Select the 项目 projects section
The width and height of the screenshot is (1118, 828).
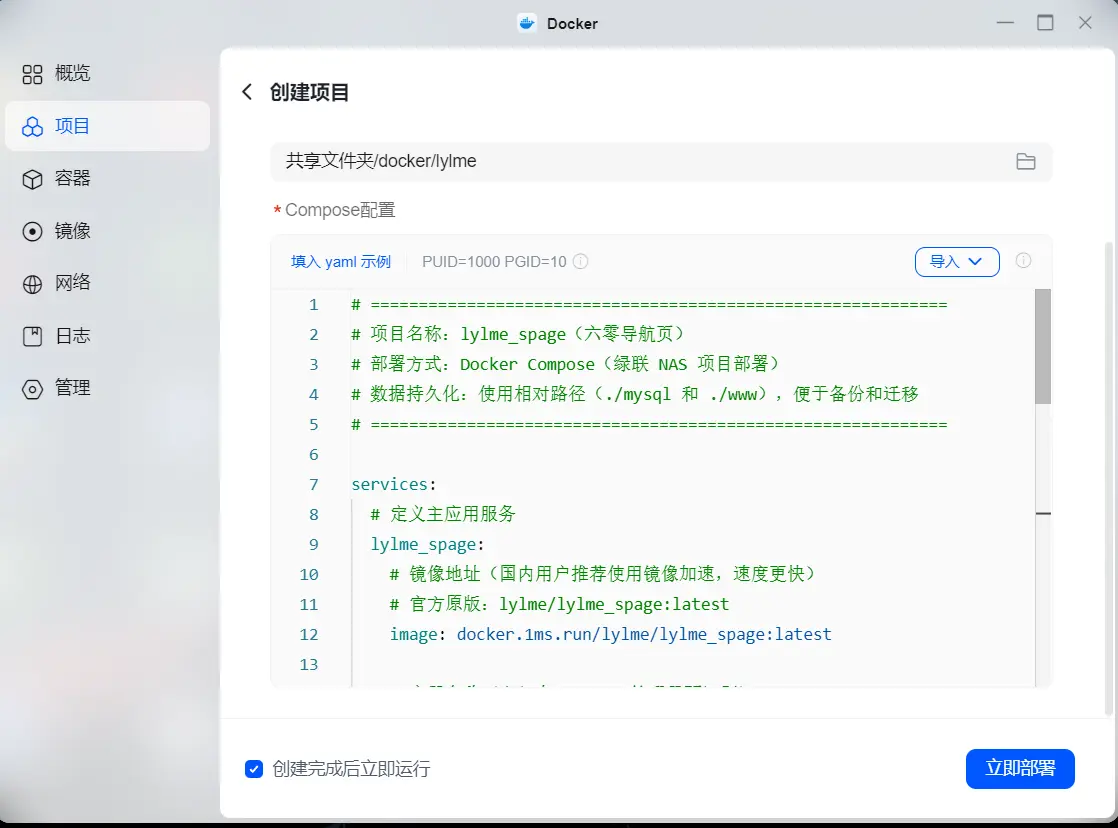[x=107, y=126]
